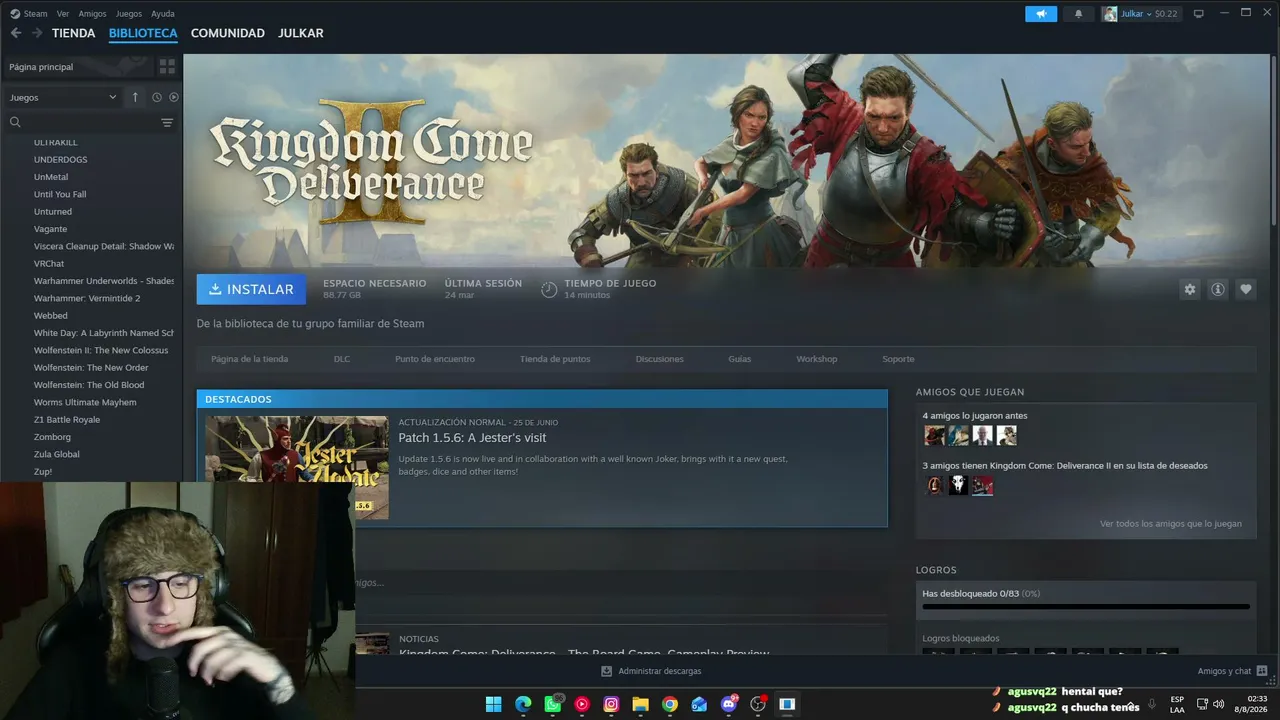Switch to the BIBLIOTECA tab
Viewport: 1280px width, 720px height.
click(x=143, y=33)
